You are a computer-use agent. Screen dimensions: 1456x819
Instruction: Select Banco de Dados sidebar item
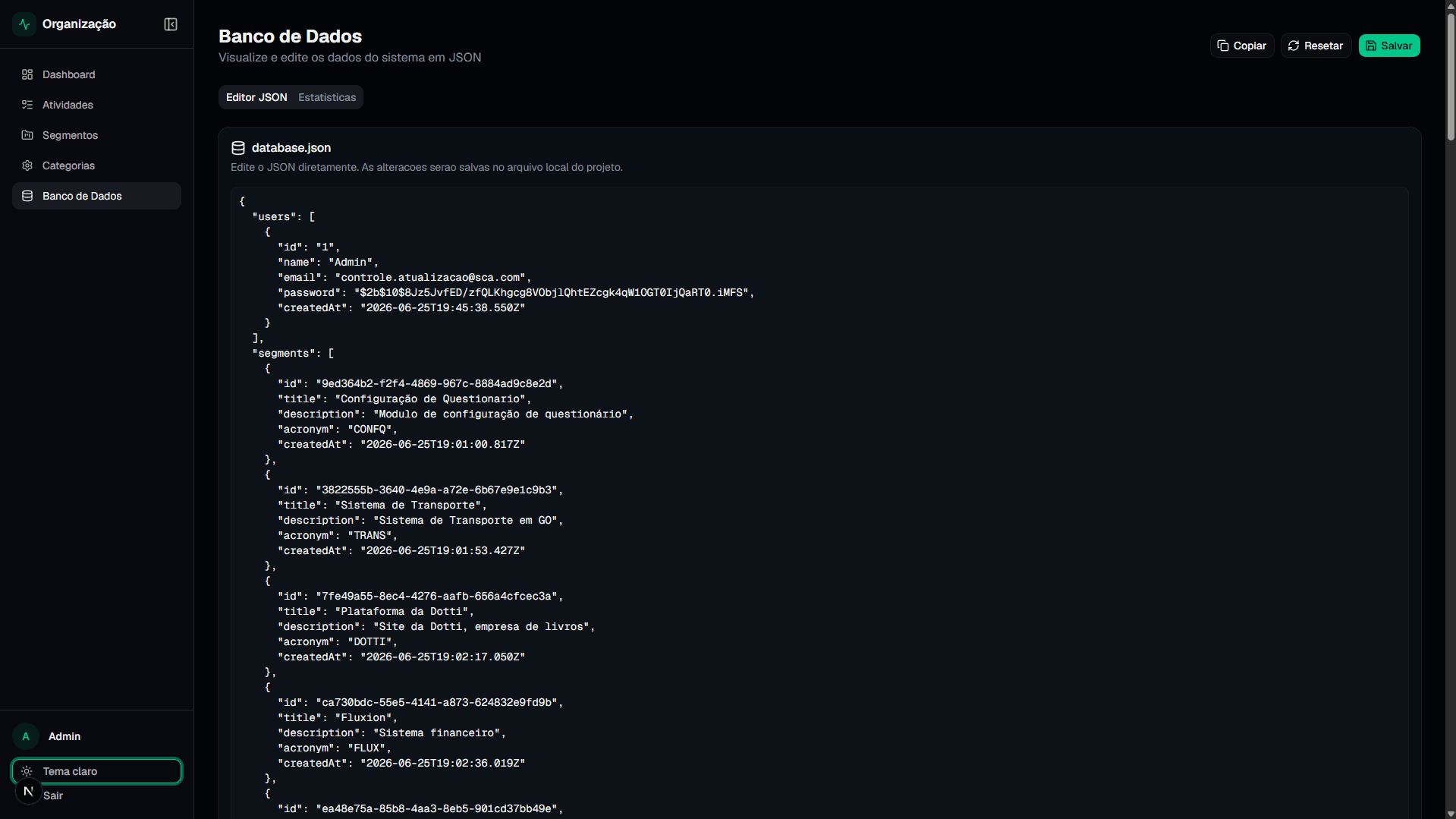(96, 196)
